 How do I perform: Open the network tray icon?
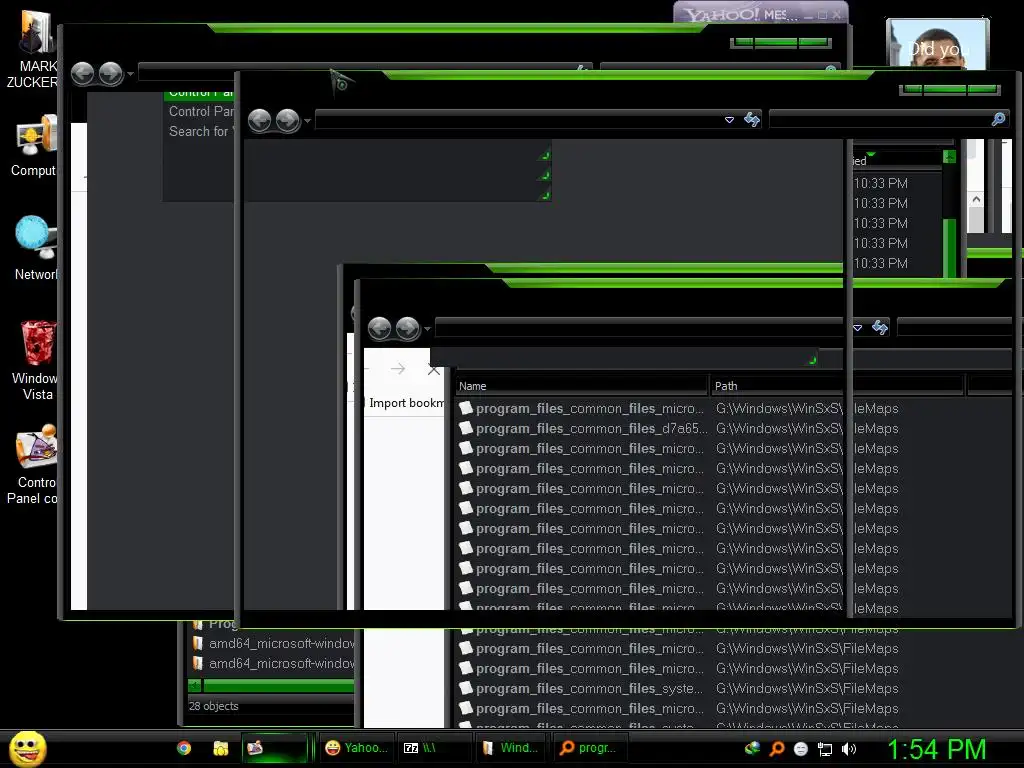825,749
